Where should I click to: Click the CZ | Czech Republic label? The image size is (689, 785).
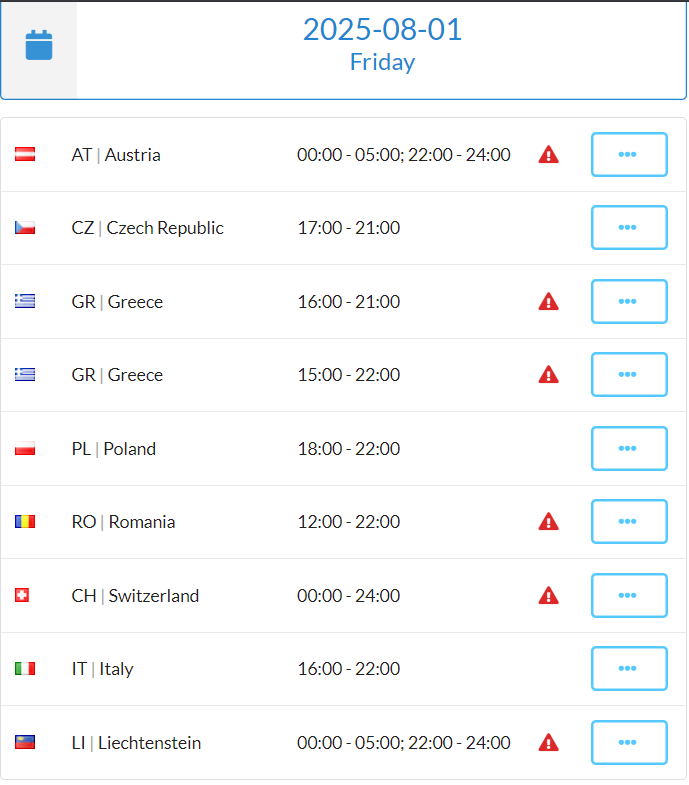[148, 228]
